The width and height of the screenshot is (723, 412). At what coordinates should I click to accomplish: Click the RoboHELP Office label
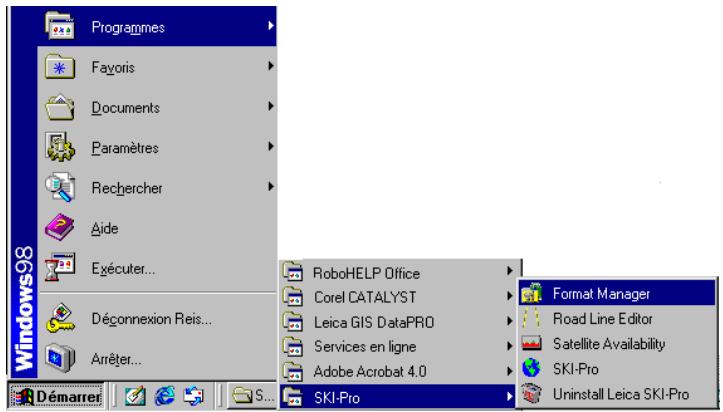coord(367,273)
